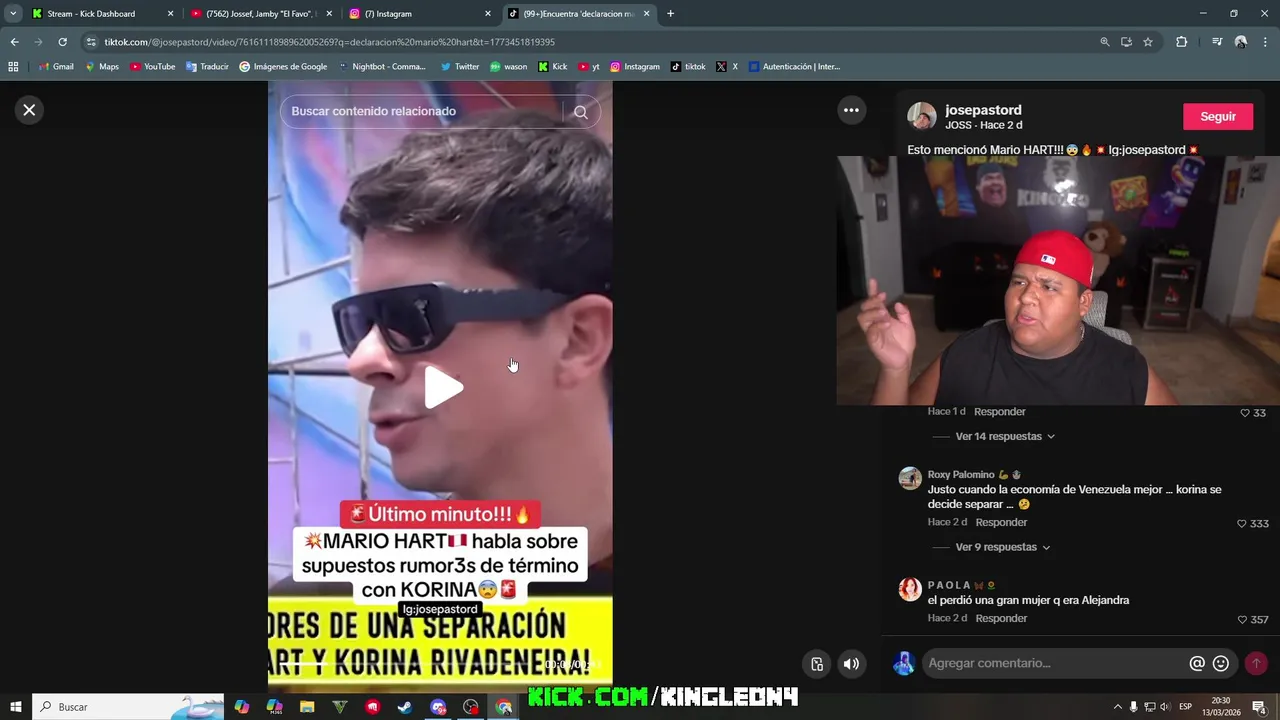The image size is (1280, 720).
Task: Open the tab search dropdown arrow
Action: 13,14
